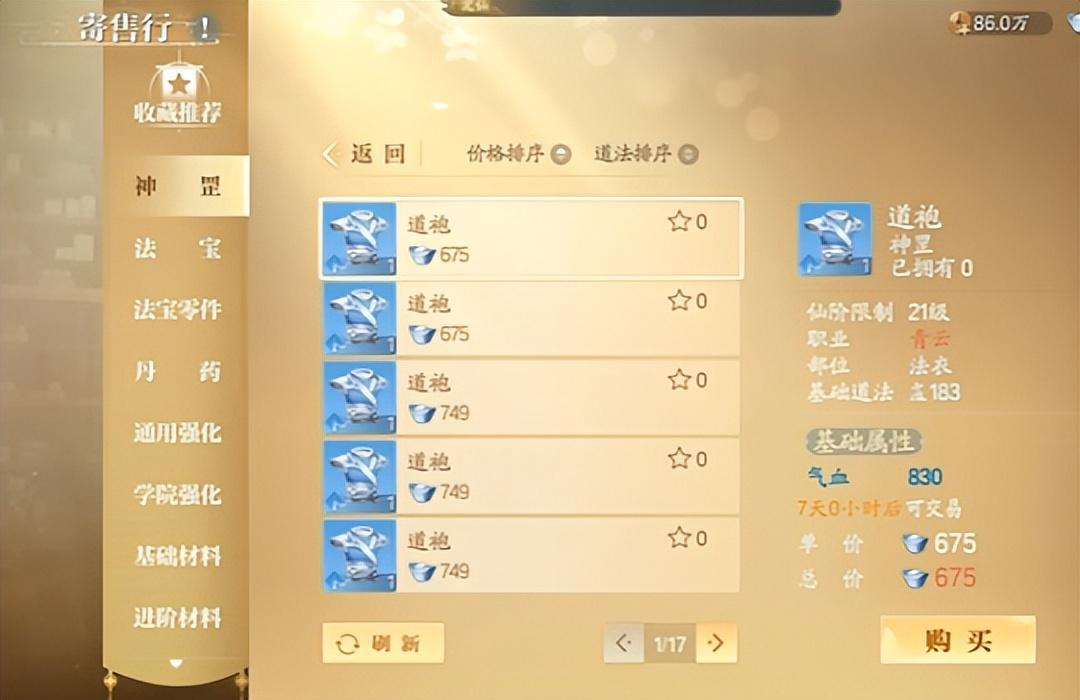Click the page indicator 1/17
The height and width of the screenshot is (700, 1080).
[670, 644]
